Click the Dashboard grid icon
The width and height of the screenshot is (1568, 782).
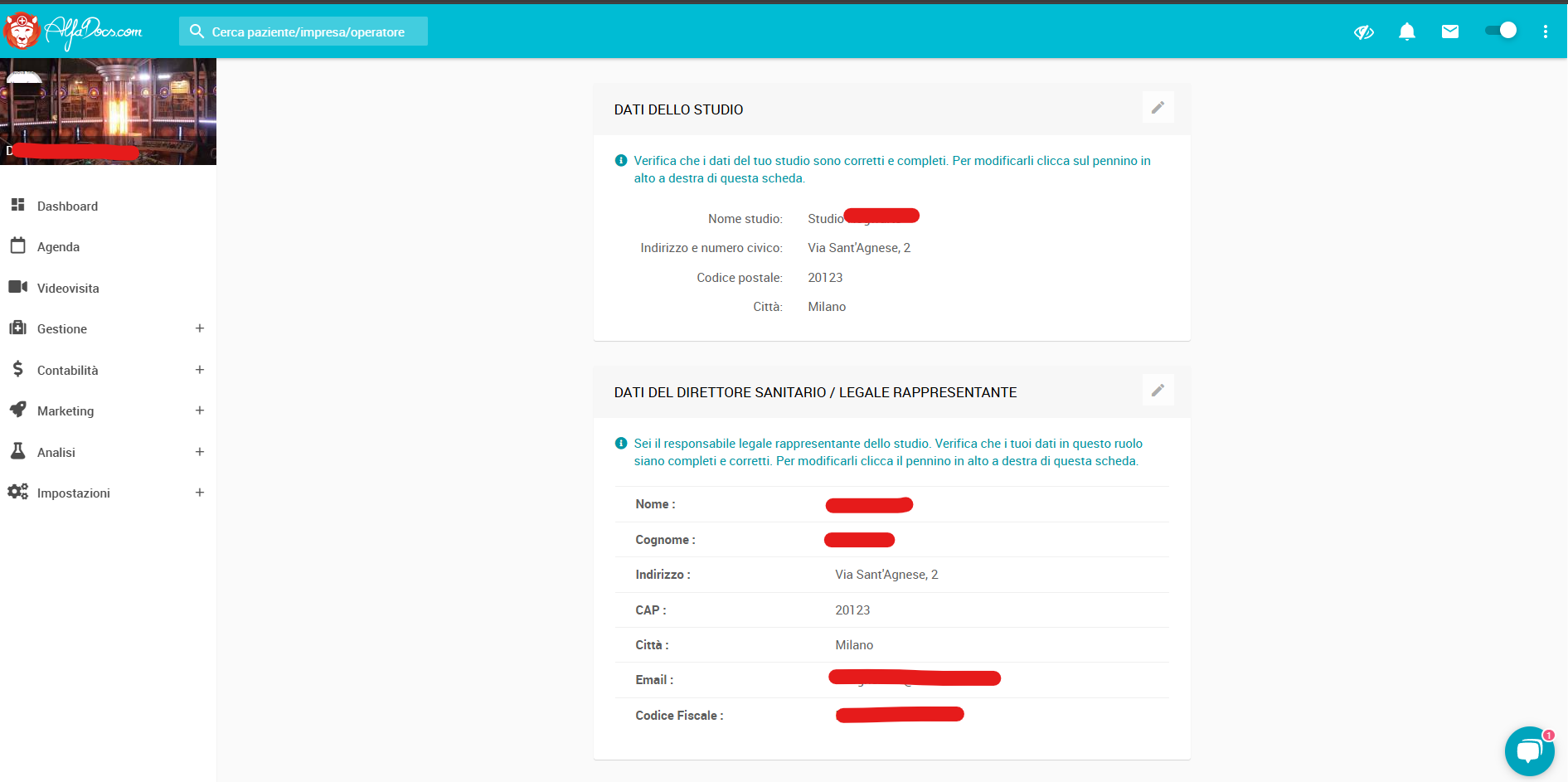(17, 204)
